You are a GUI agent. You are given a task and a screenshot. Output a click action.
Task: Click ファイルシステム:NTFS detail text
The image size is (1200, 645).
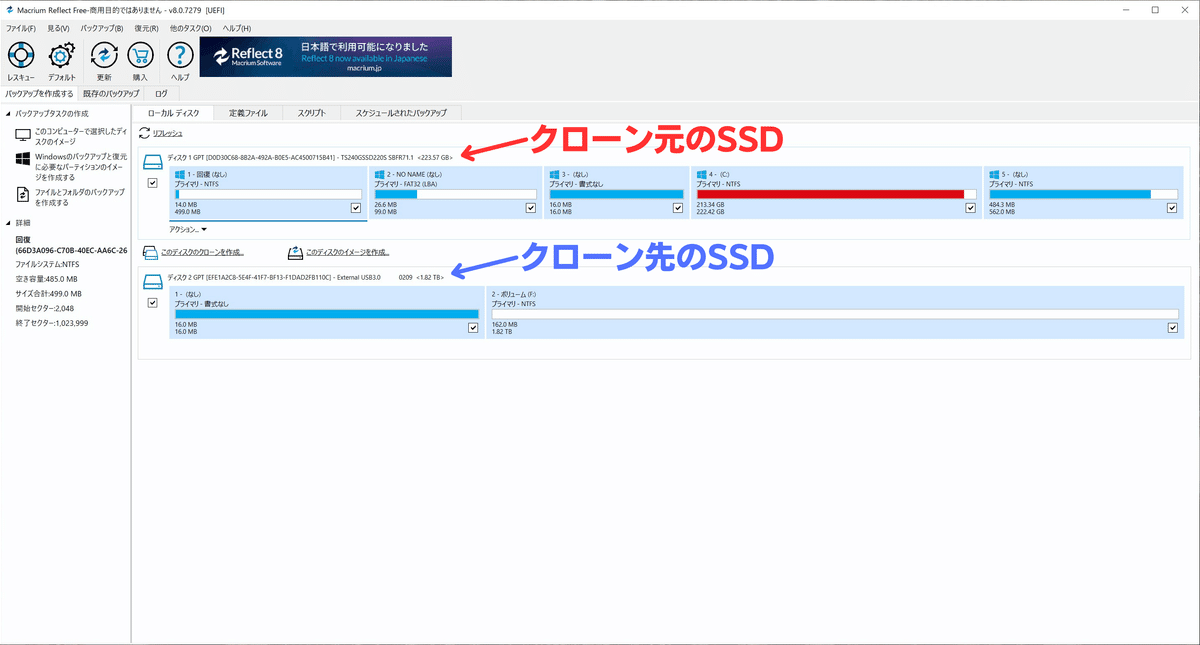[47, 264]
